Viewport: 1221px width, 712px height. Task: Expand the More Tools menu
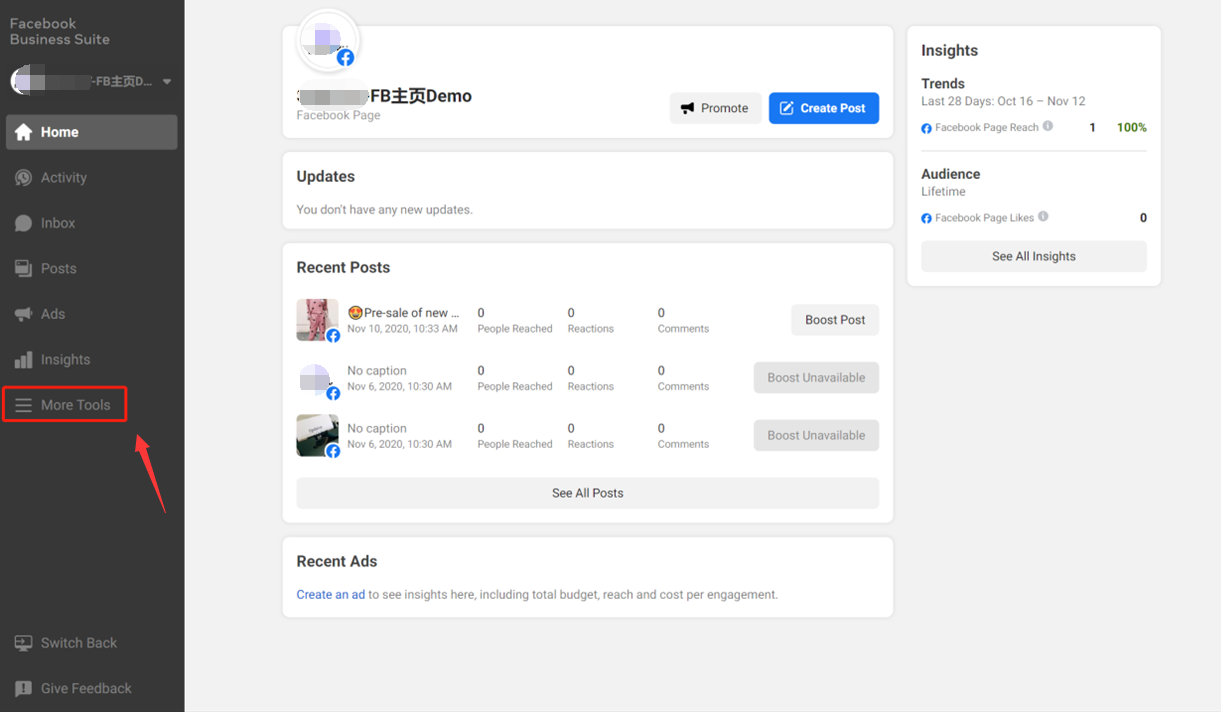[x=64, y=405]
